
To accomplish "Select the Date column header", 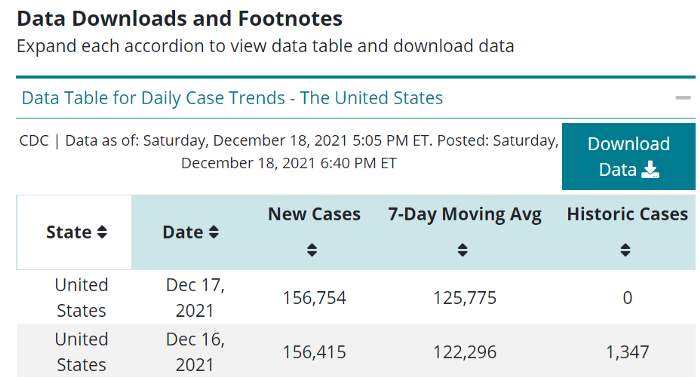I will (x=191, y=232).
